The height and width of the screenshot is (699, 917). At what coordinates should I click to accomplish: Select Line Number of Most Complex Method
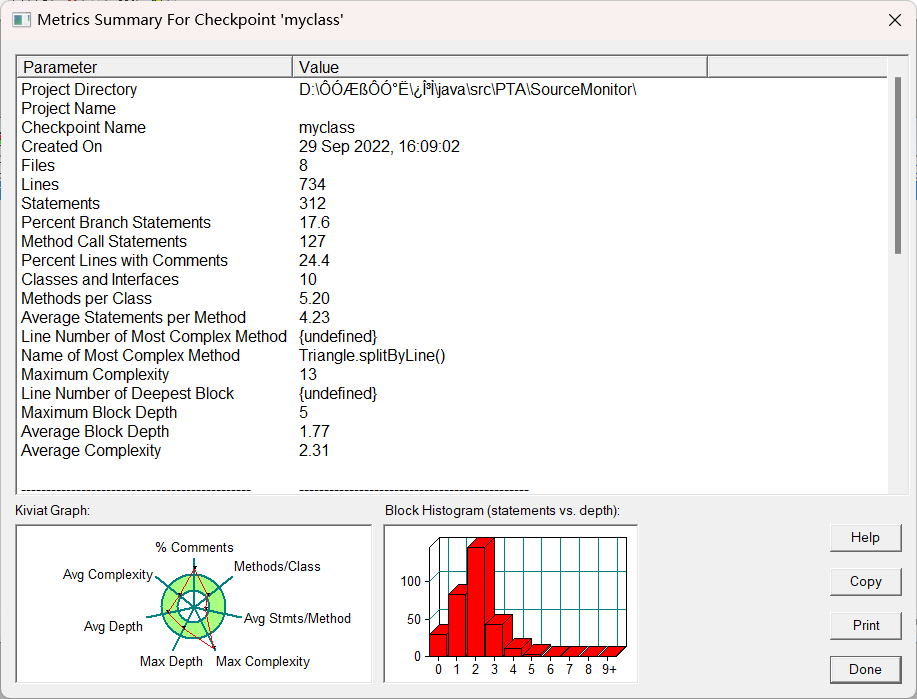coord(154,336)
